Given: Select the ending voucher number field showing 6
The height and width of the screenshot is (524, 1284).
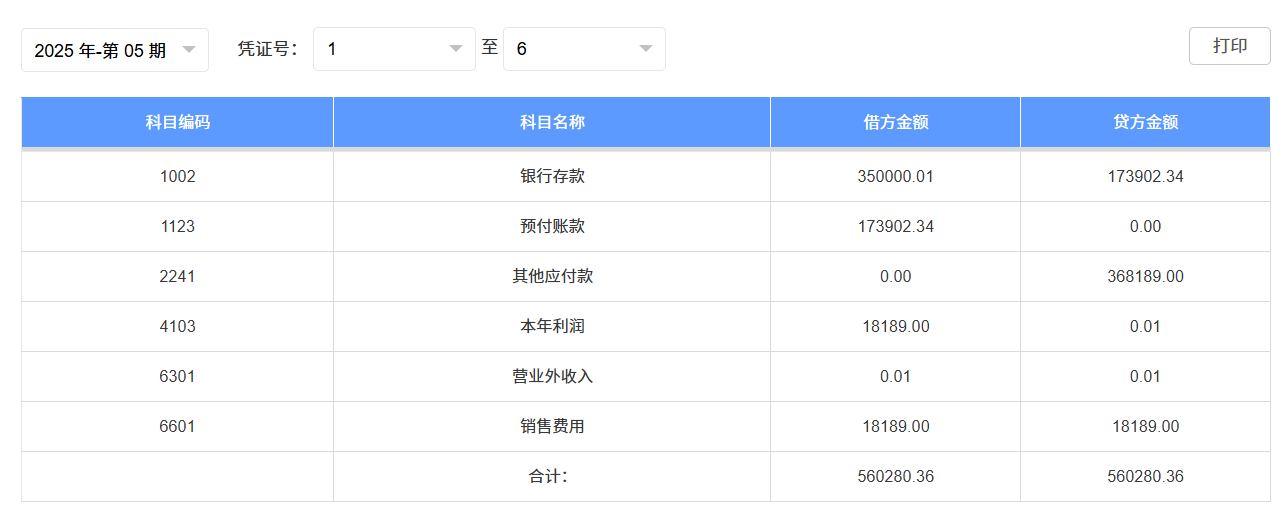Looking at the screenshot, I should 584,49.
